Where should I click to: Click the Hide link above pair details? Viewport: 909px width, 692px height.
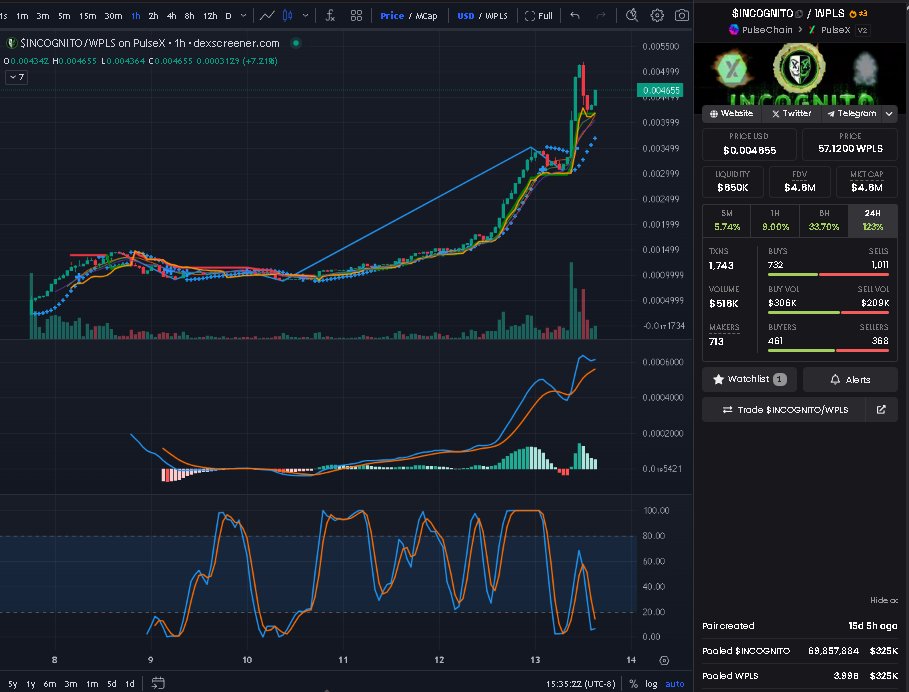tap(884, 600)
